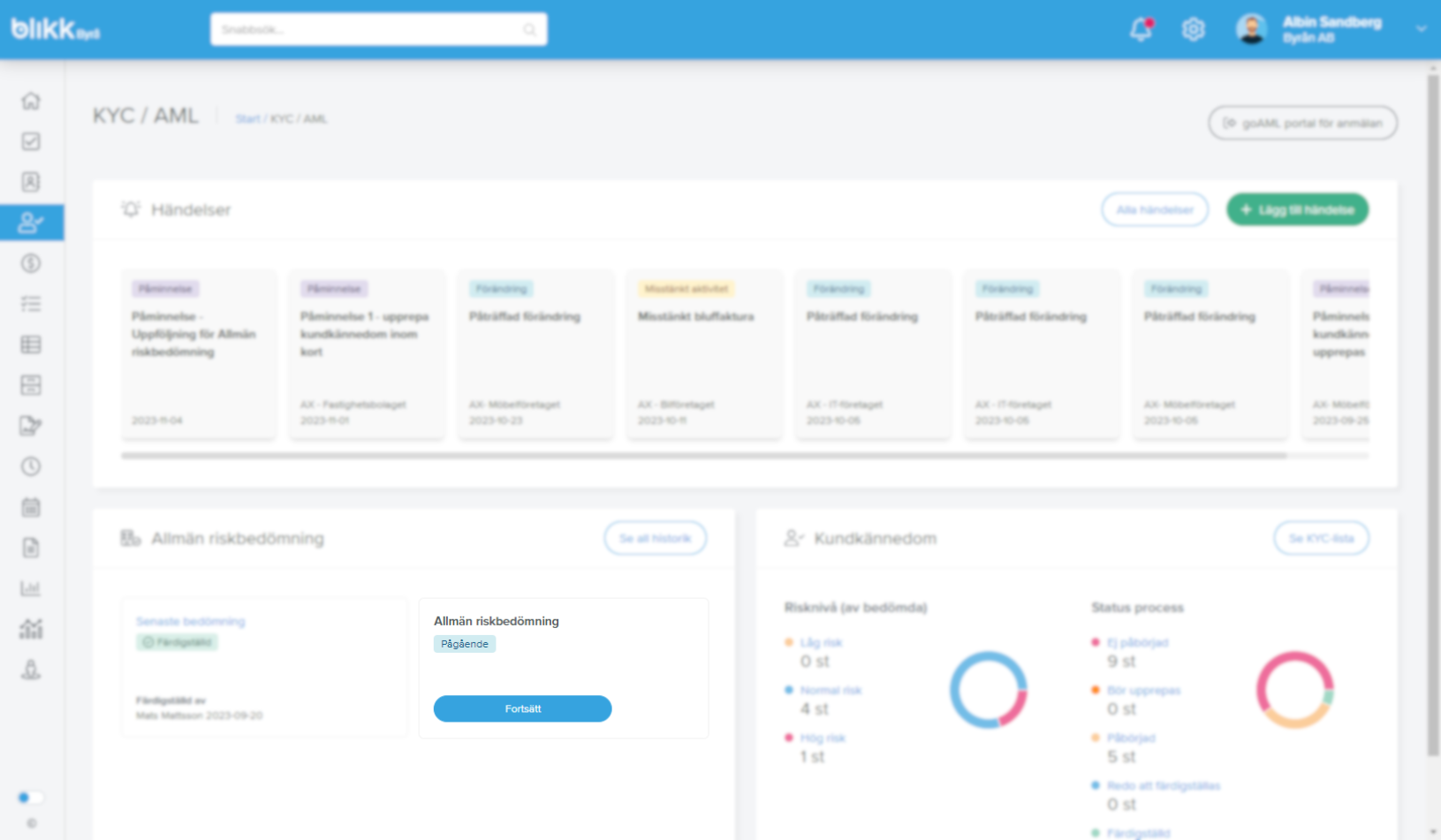Viewport: 1441px width, 840px height.
Task: Open the document pen icon in sidebar
Action: click(31, 426)
